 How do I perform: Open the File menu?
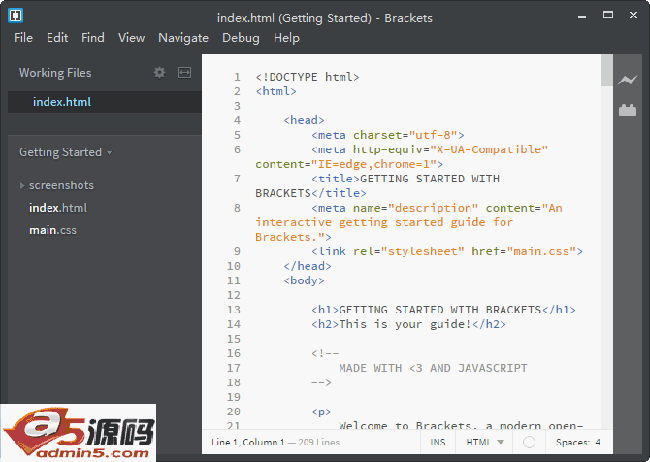pos(24,38)
